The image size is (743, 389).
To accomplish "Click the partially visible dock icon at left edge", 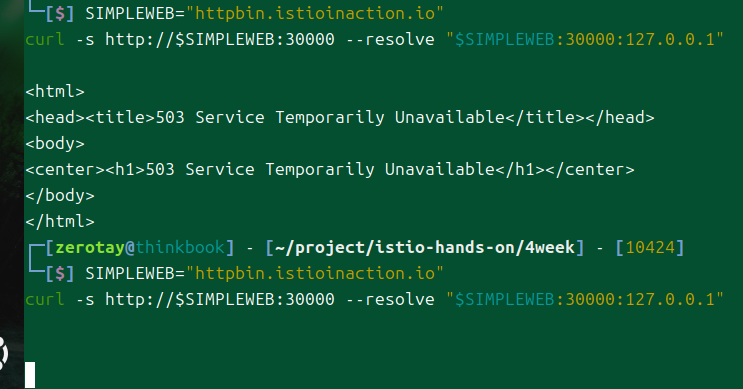I will (x=4, y=353).
